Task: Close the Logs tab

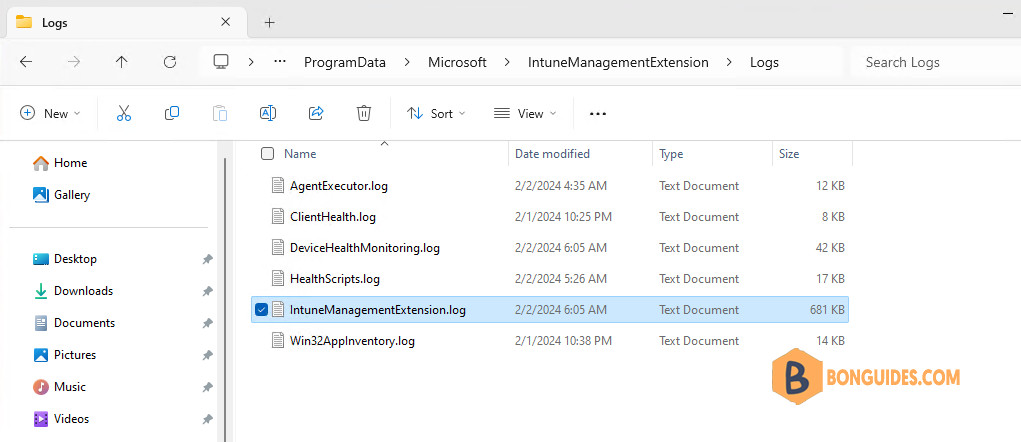Action: click(225, 22)
